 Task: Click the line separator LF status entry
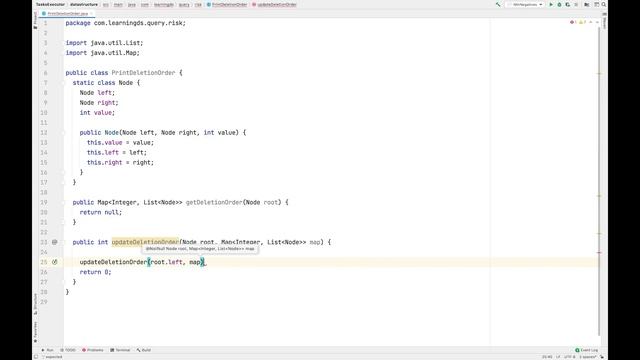coord(558,357)
